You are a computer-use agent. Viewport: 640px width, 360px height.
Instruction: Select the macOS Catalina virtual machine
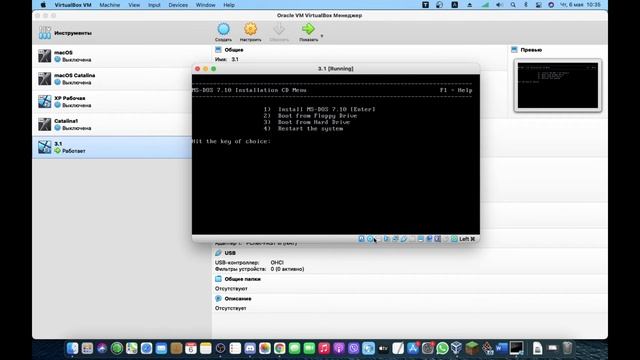(122, 79)
